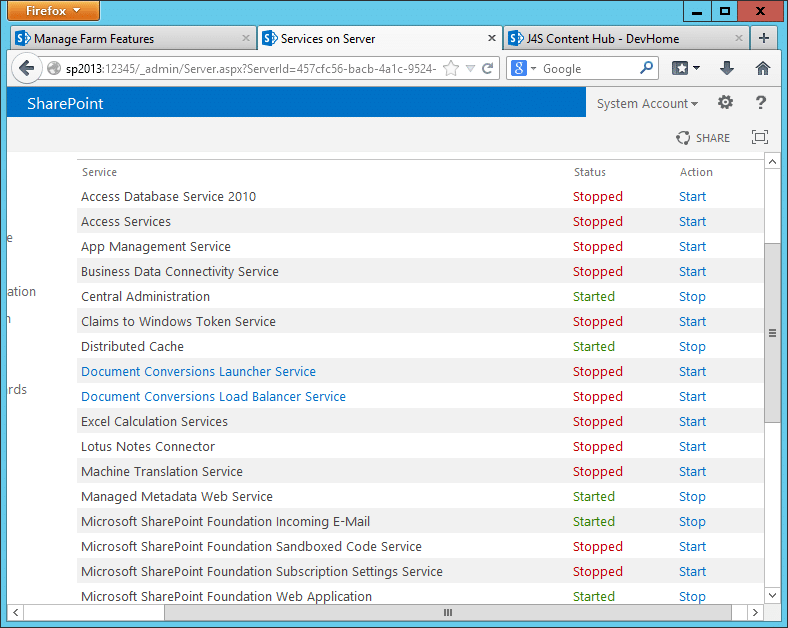Start Business Data Connectivity Service

[x=692, y=271]
